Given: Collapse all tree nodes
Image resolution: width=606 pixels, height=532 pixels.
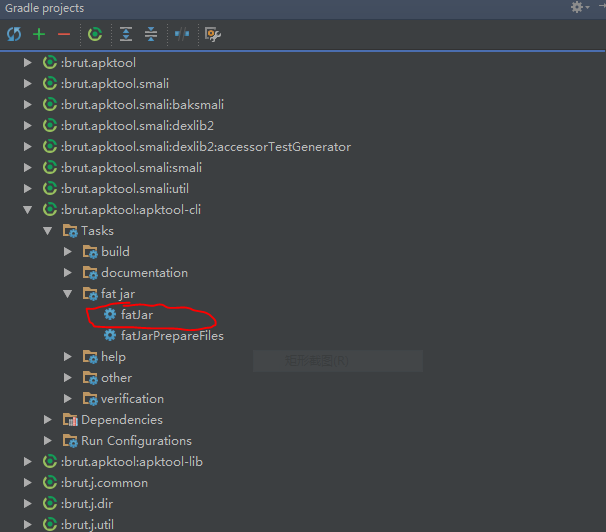Looking at the screenshot, I should click(151, 34).
